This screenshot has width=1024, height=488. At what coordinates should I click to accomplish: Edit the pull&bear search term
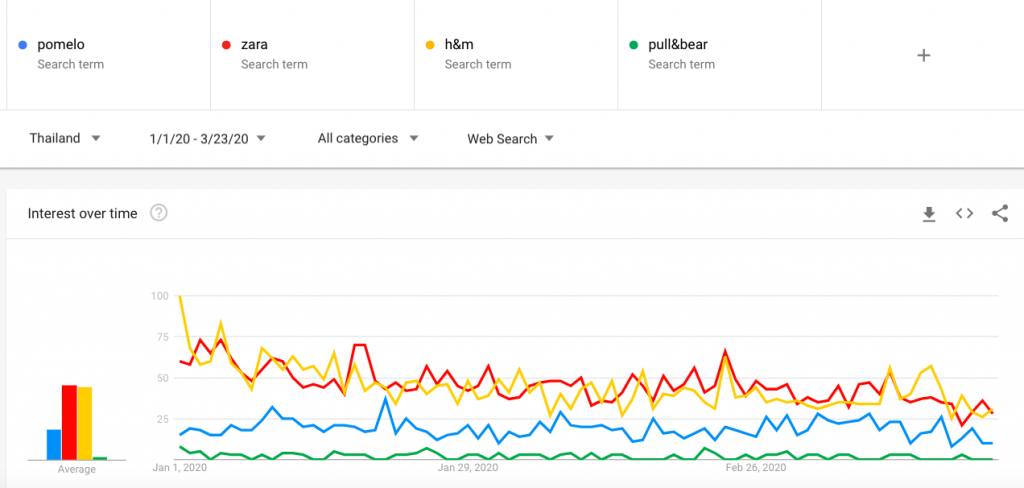tap(720, 55)
